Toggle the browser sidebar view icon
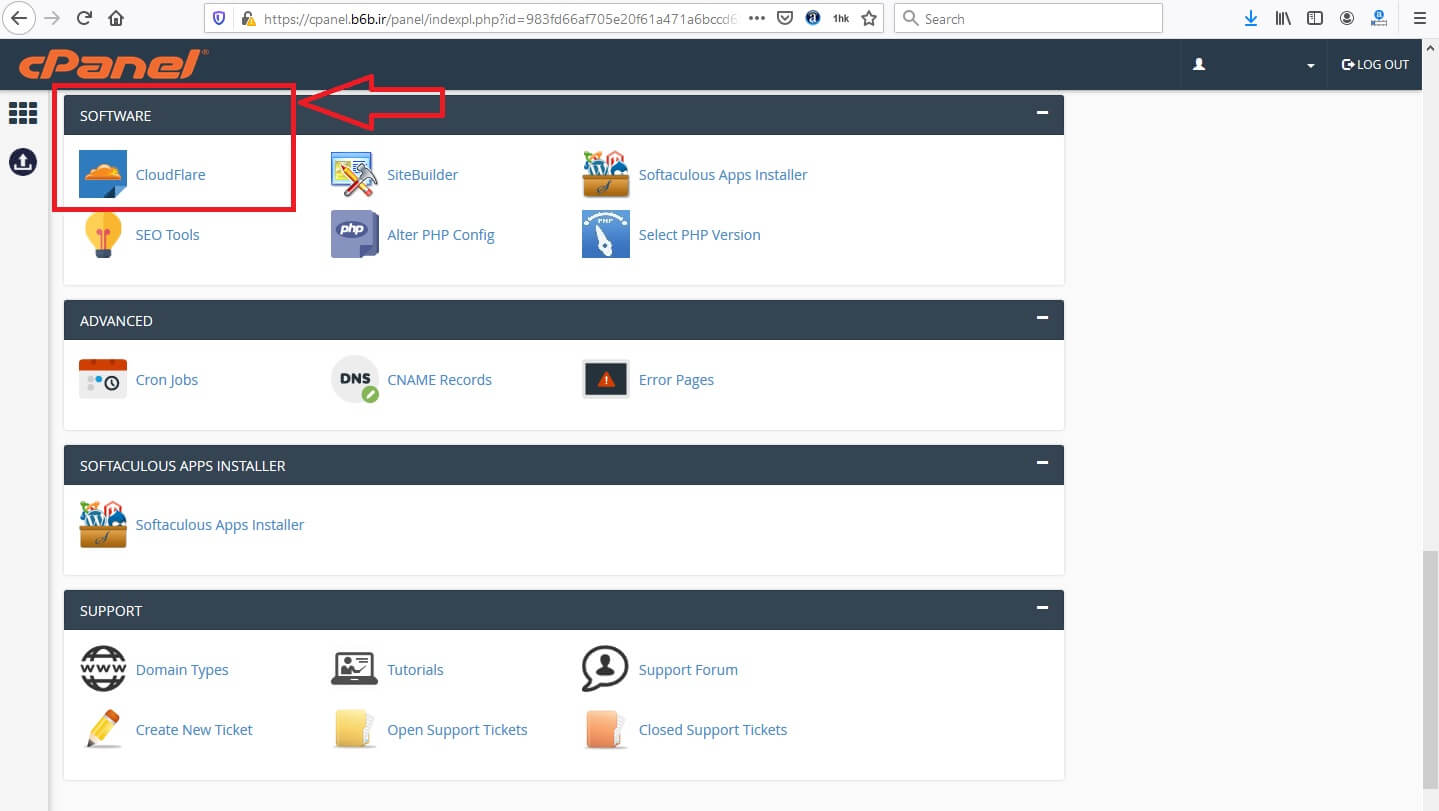1439x811 pixels. click(1316, 18)
